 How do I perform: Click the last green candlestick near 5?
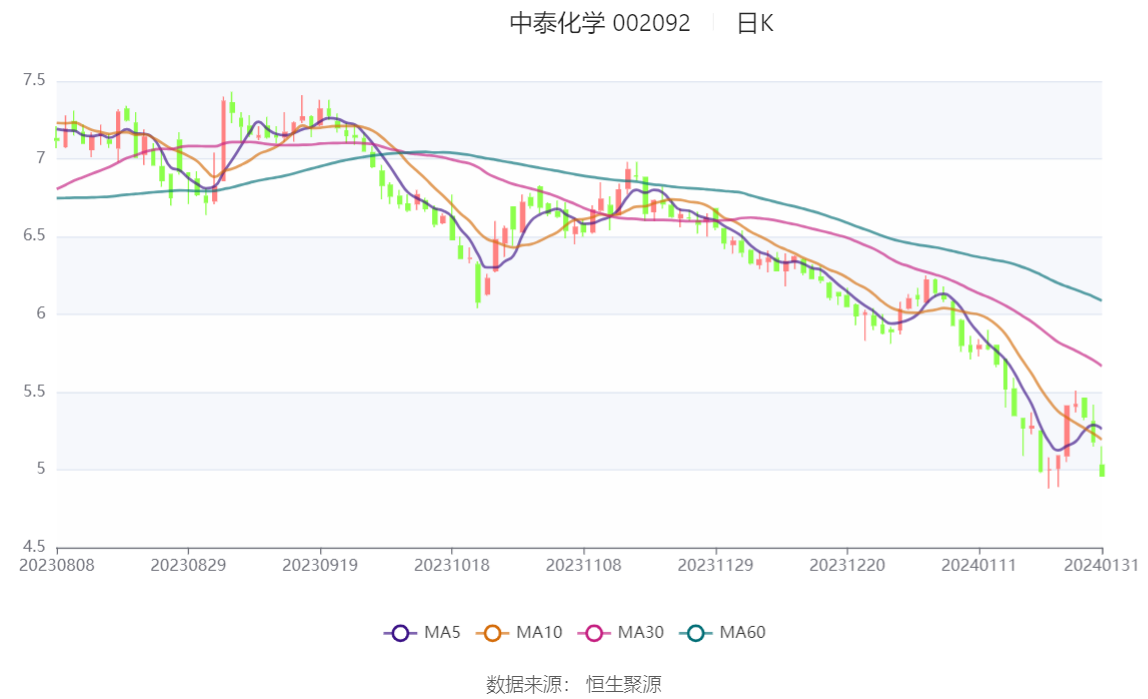(1102, 470)
